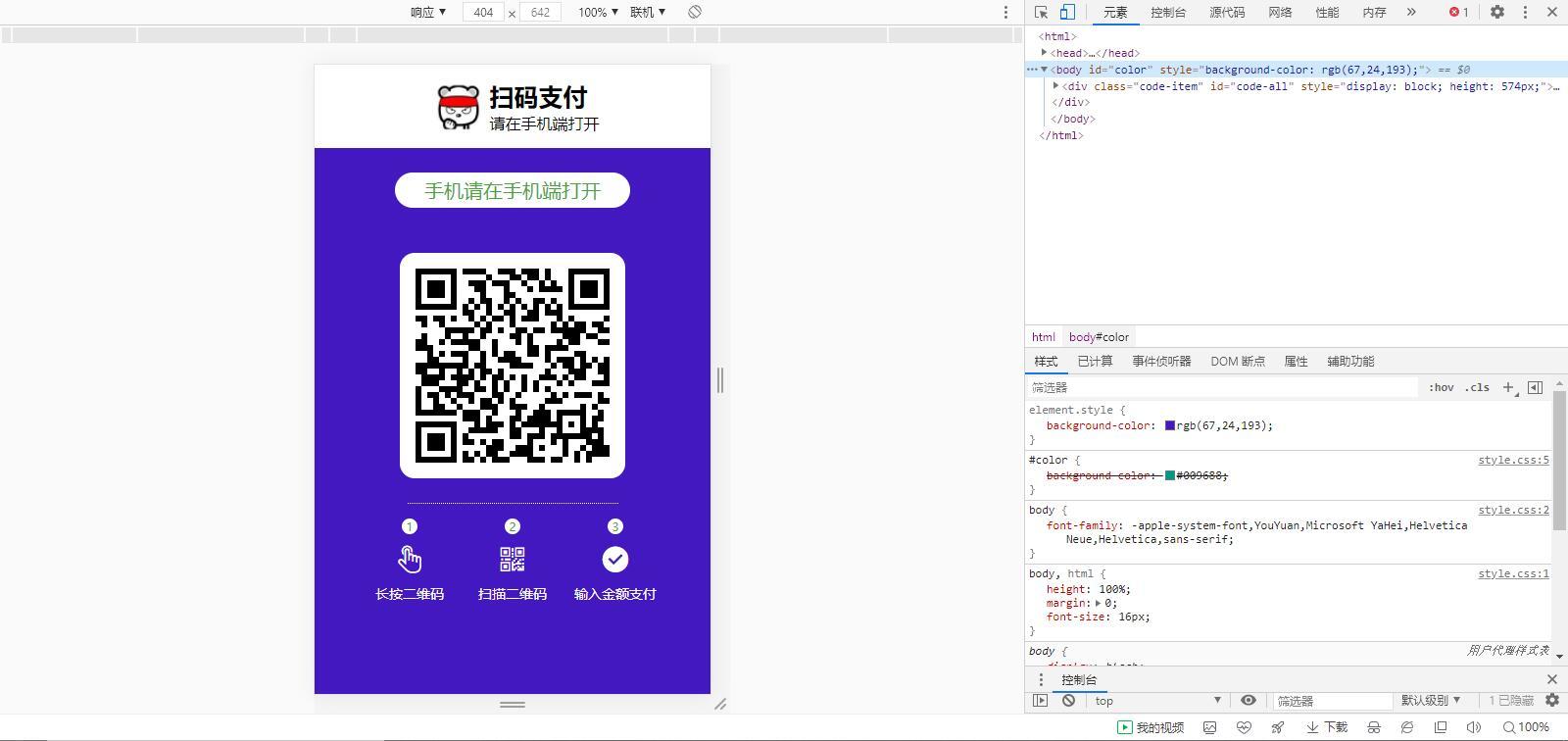
Task: Open the 性能 tab
Action: point(1327,12)
